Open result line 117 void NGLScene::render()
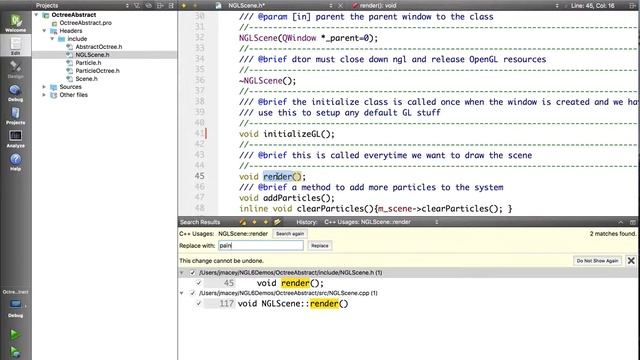 (293, 304)
